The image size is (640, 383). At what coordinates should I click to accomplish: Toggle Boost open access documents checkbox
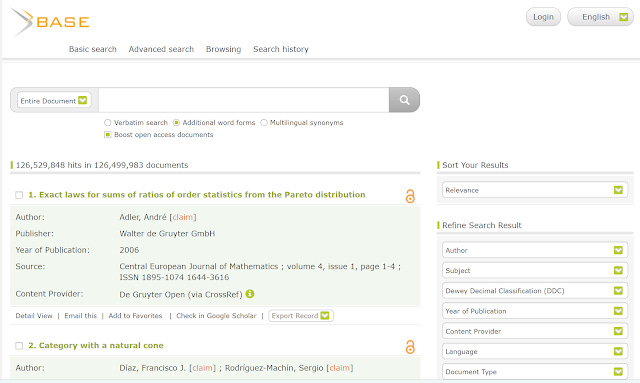tap(108, 134)
